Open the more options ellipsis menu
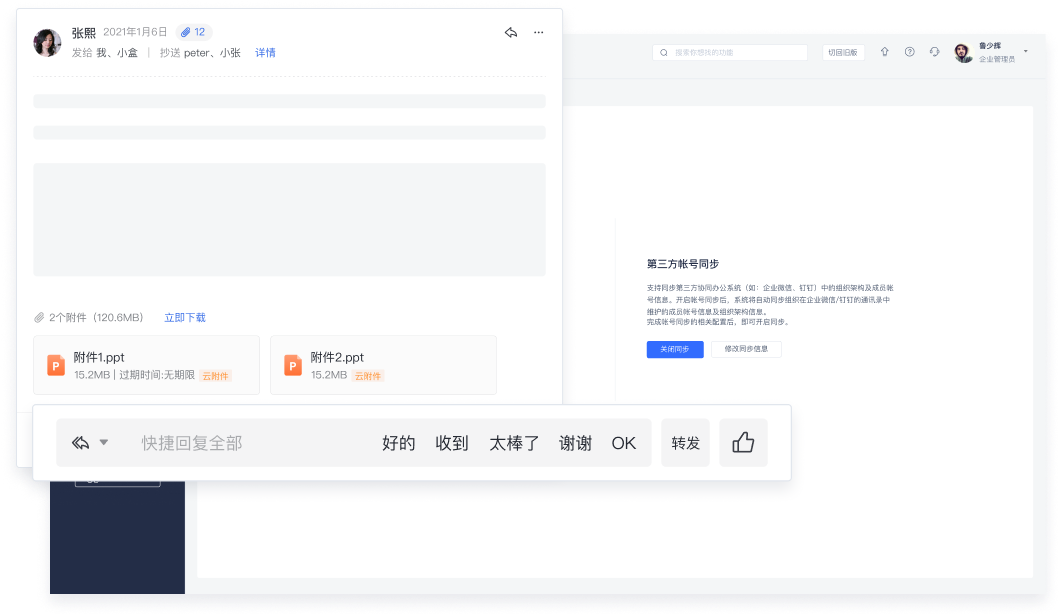Image resolution: width=1059 pixels, height=614 pixels. 539,33
